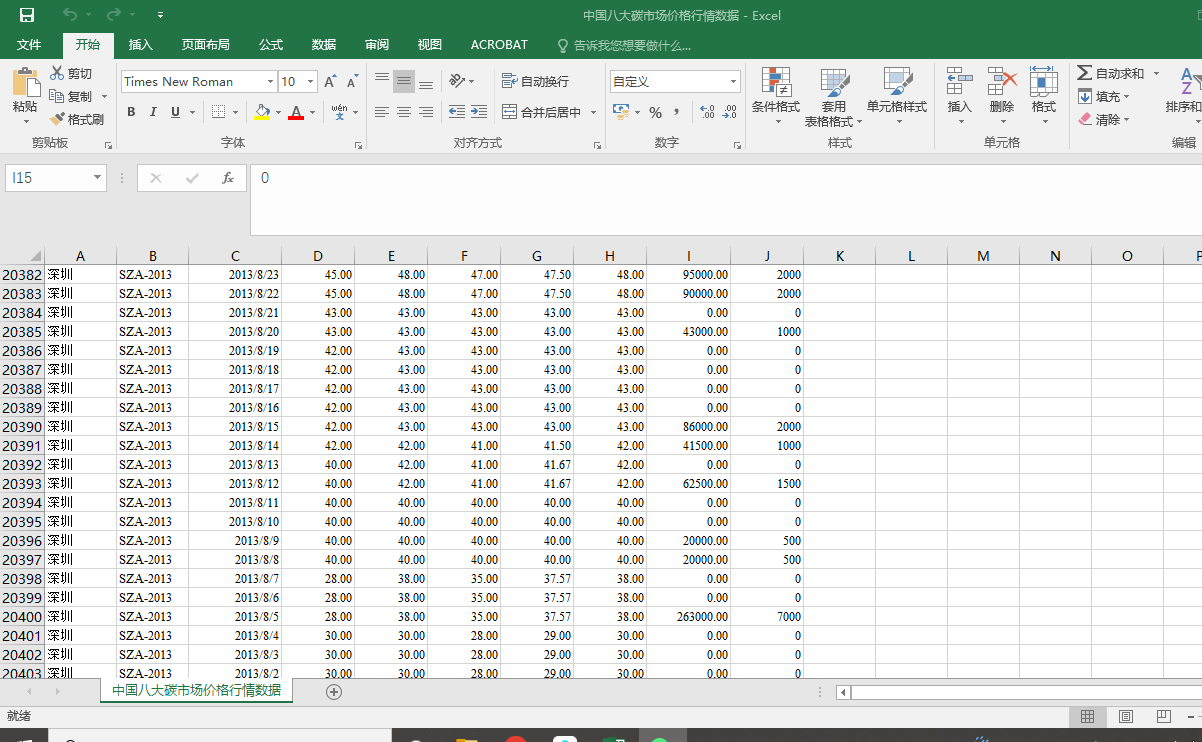Expand the number format dropdown (自定义)
This screenshot has height=742, width=1202.
pos(733,82)
